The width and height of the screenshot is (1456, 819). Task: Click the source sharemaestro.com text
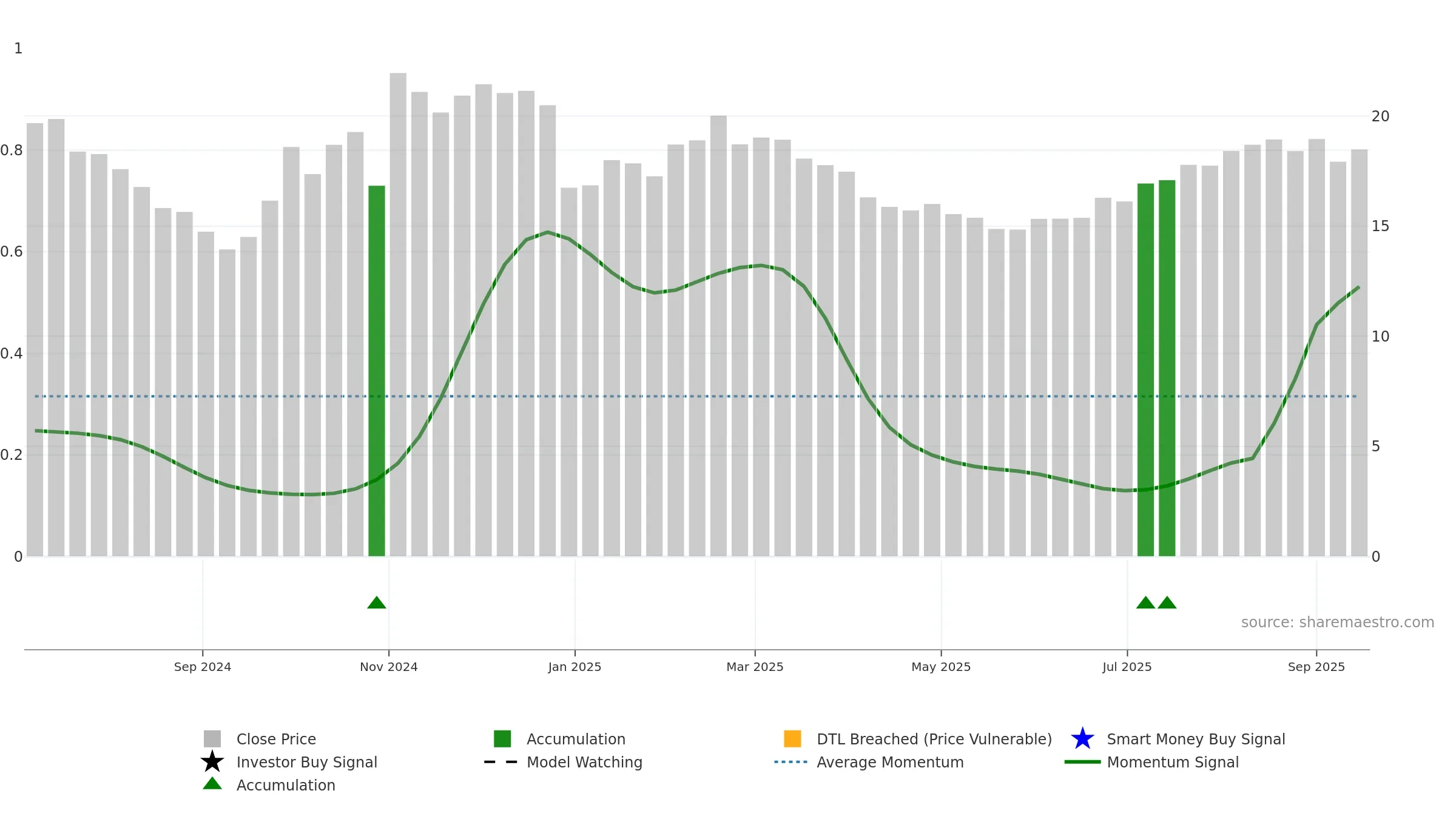pos(1338,622)
